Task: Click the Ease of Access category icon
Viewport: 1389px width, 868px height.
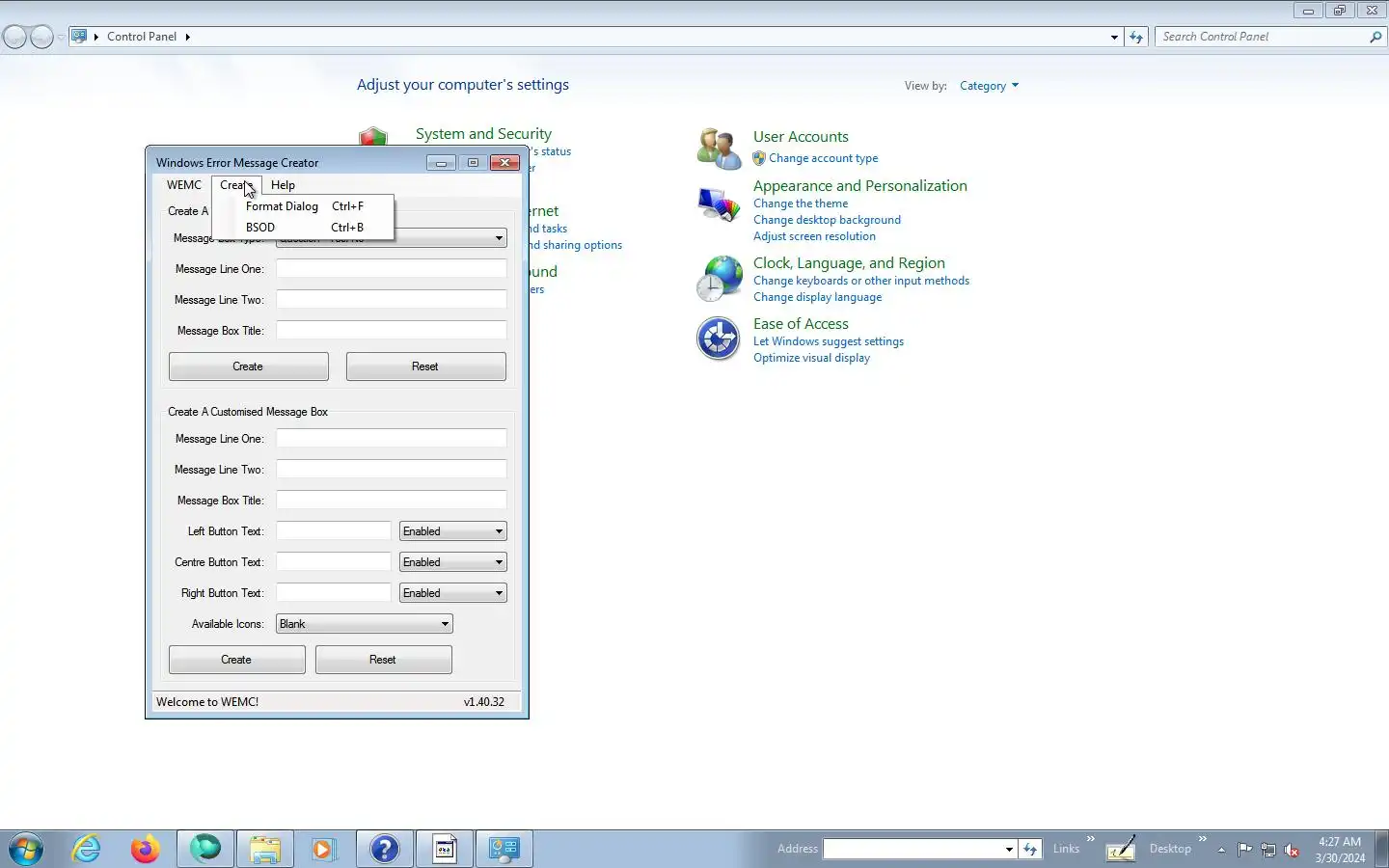Action: (719, 339)
